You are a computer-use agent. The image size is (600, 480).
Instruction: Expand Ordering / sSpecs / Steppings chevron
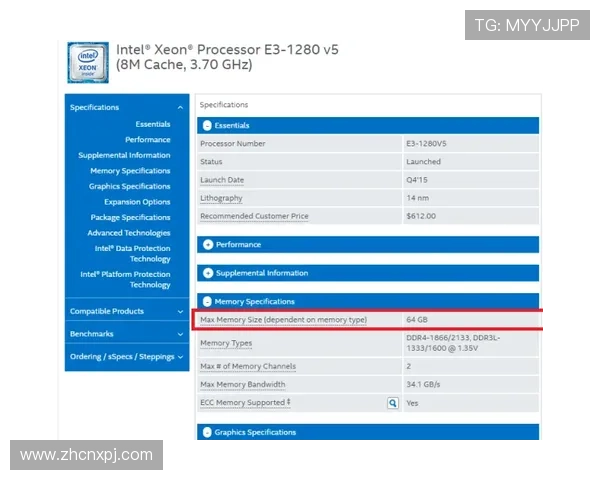click(180, 357)
